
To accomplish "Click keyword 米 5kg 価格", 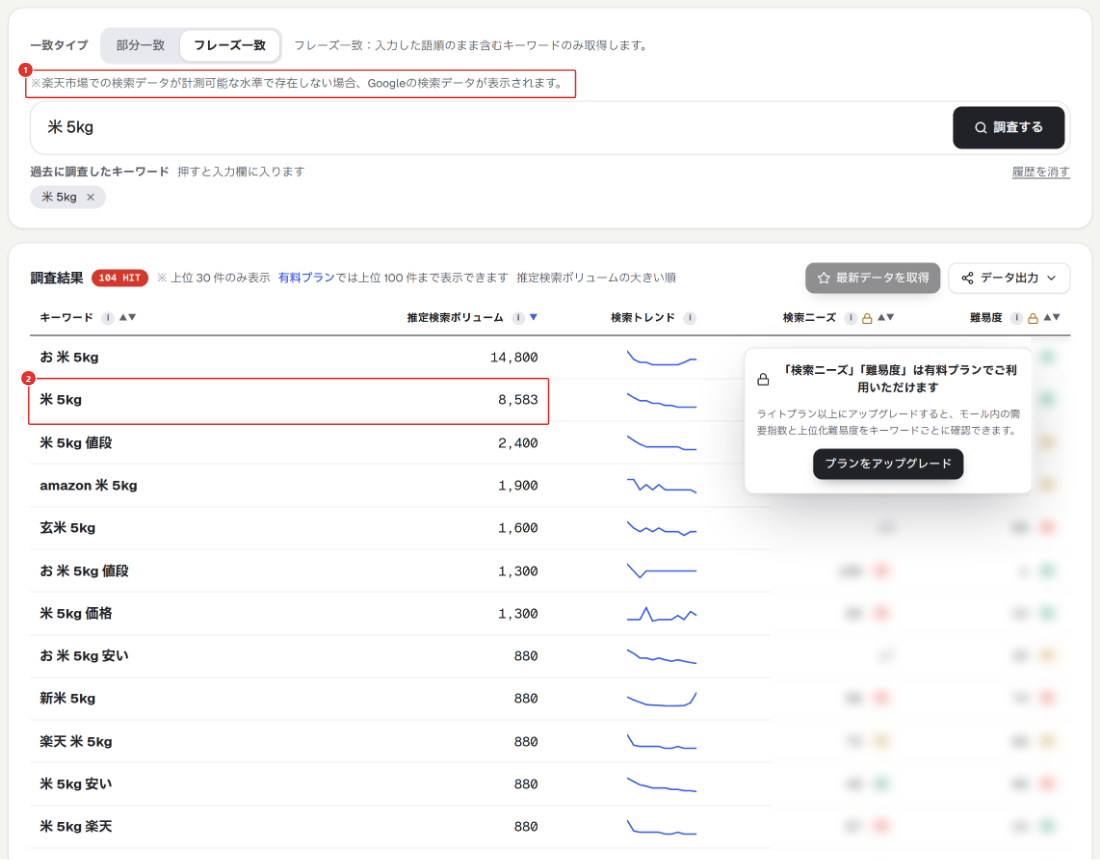I will click(x=76, y=613).
